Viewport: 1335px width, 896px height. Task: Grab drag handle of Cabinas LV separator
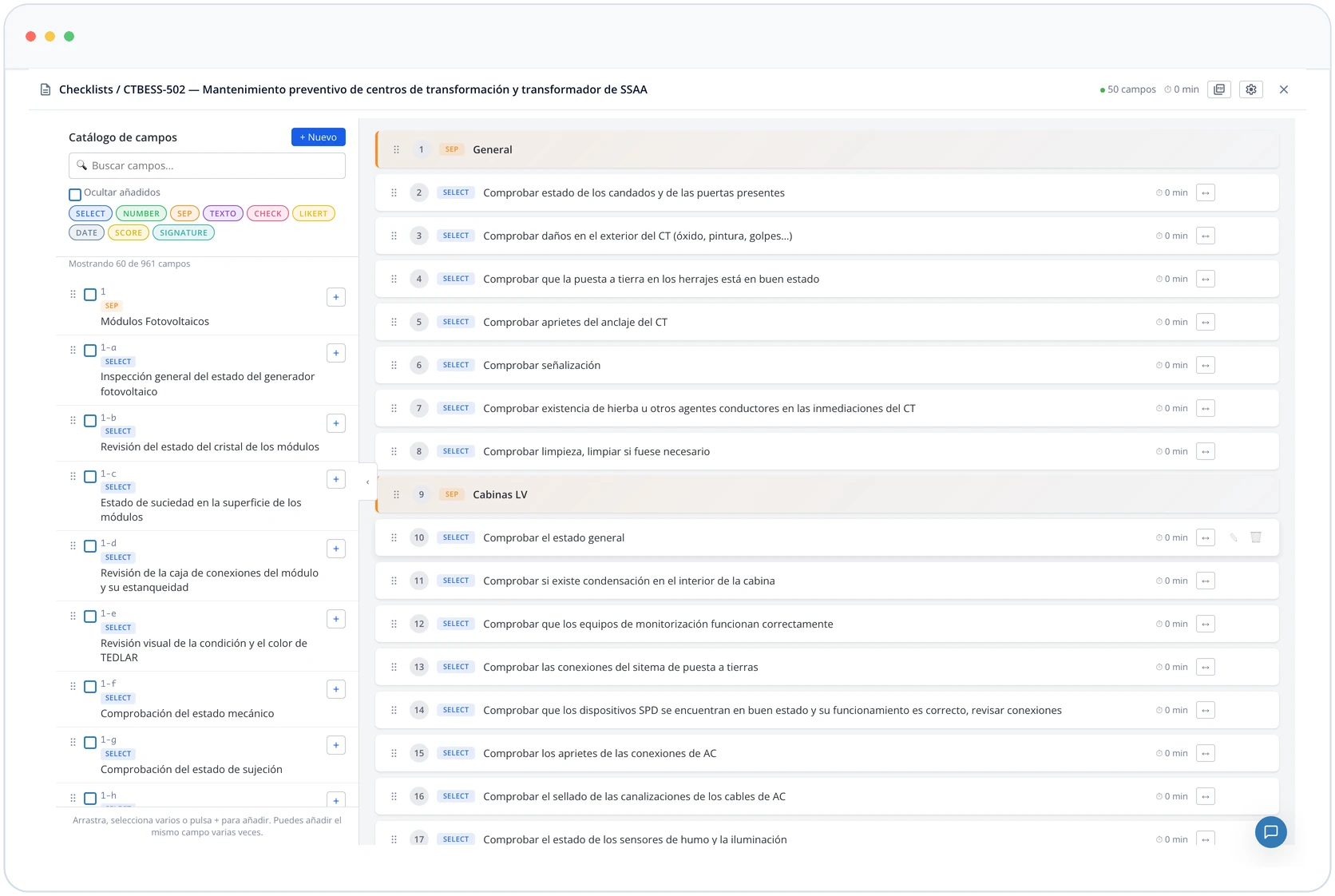pos(396,494)
